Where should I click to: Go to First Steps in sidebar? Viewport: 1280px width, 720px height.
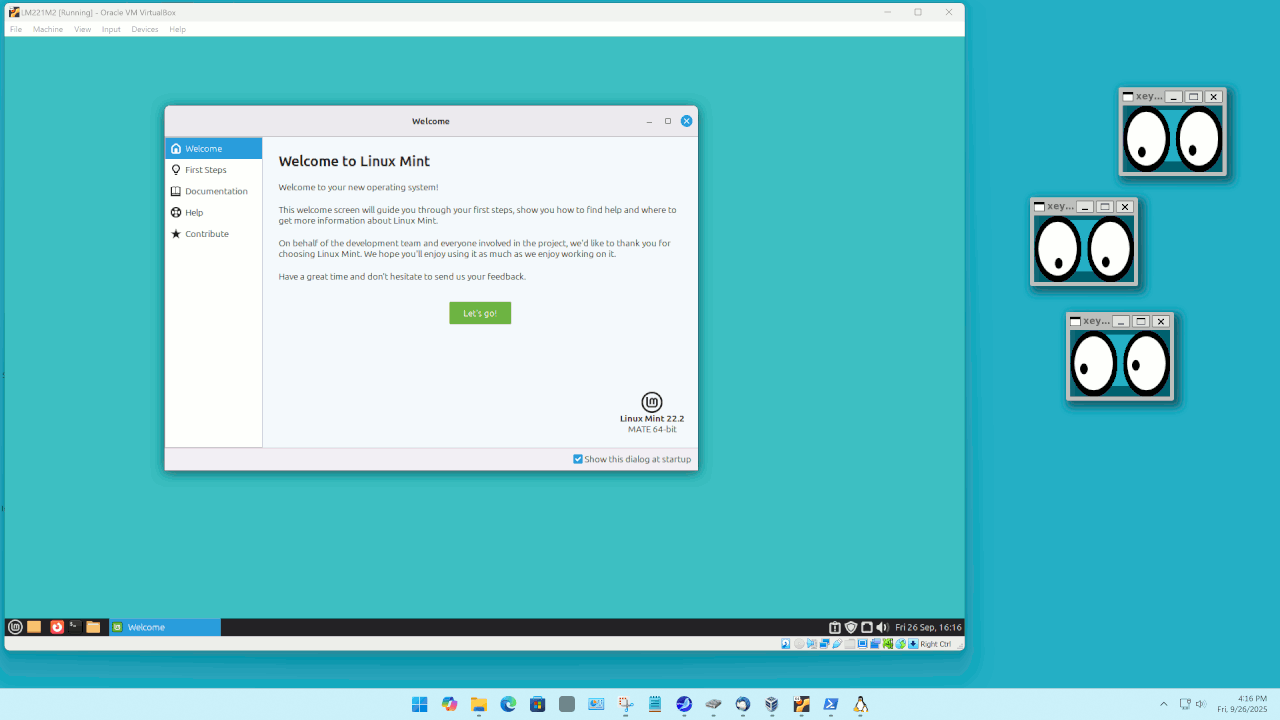pyautogui.click(x=213, y=170)
